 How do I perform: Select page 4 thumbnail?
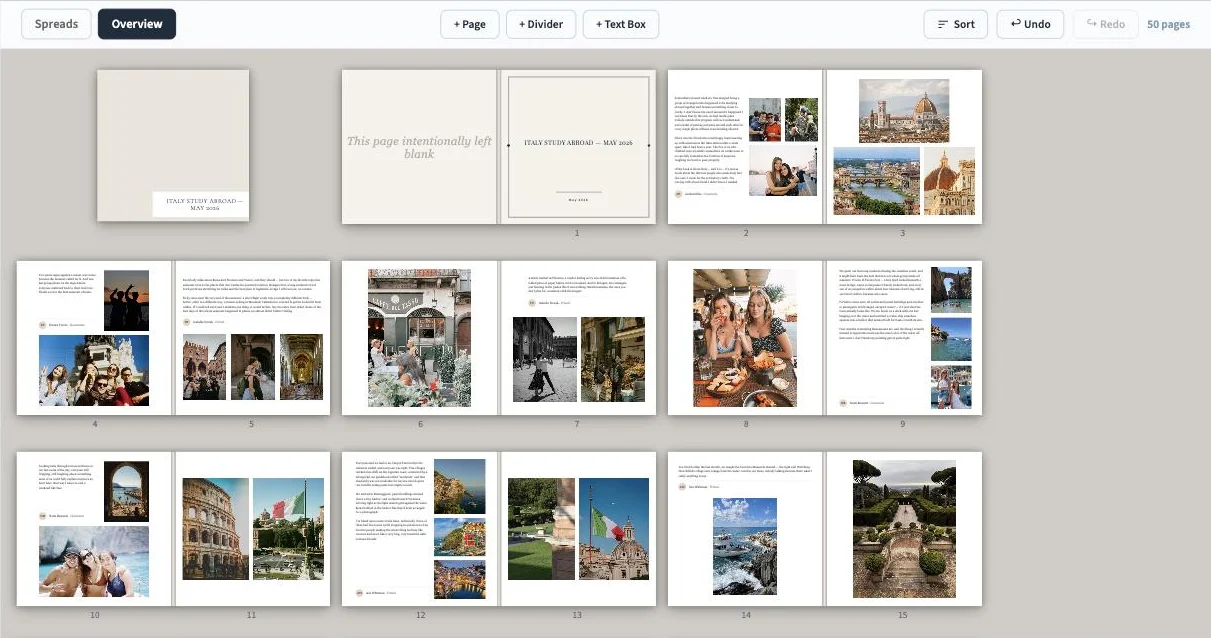[94, 338]
